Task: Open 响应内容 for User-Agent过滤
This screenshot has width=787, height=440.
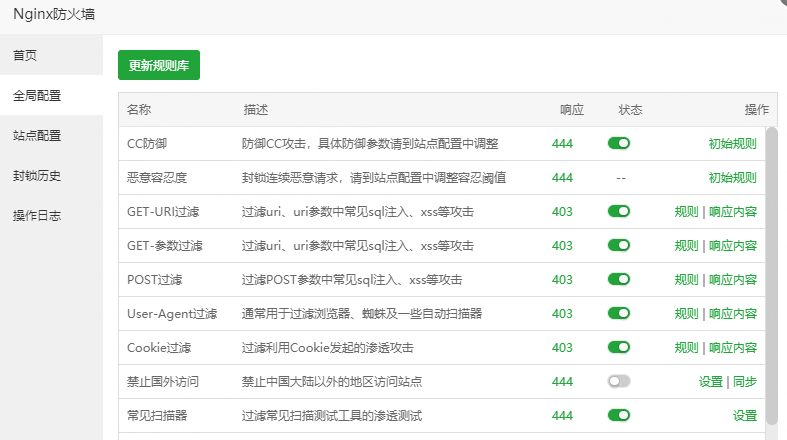Action: 733,314
